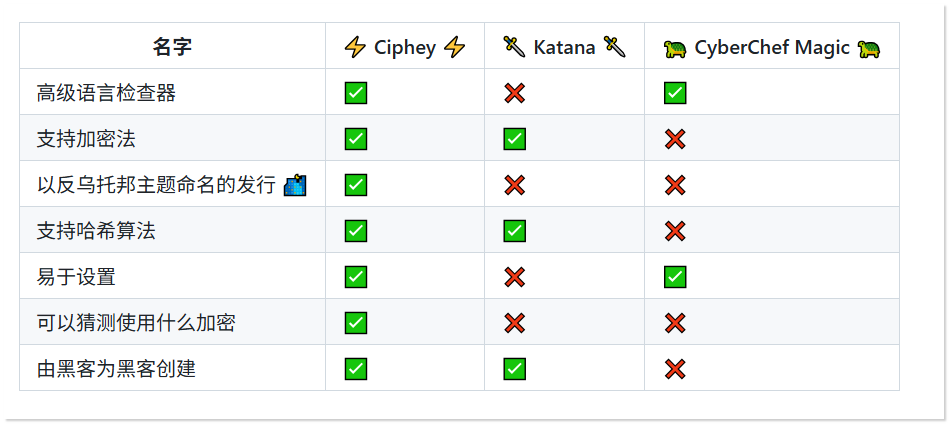
Task: Click Ciphey's green check for 可以猜测使用什么加密
Action: point(356,323)
